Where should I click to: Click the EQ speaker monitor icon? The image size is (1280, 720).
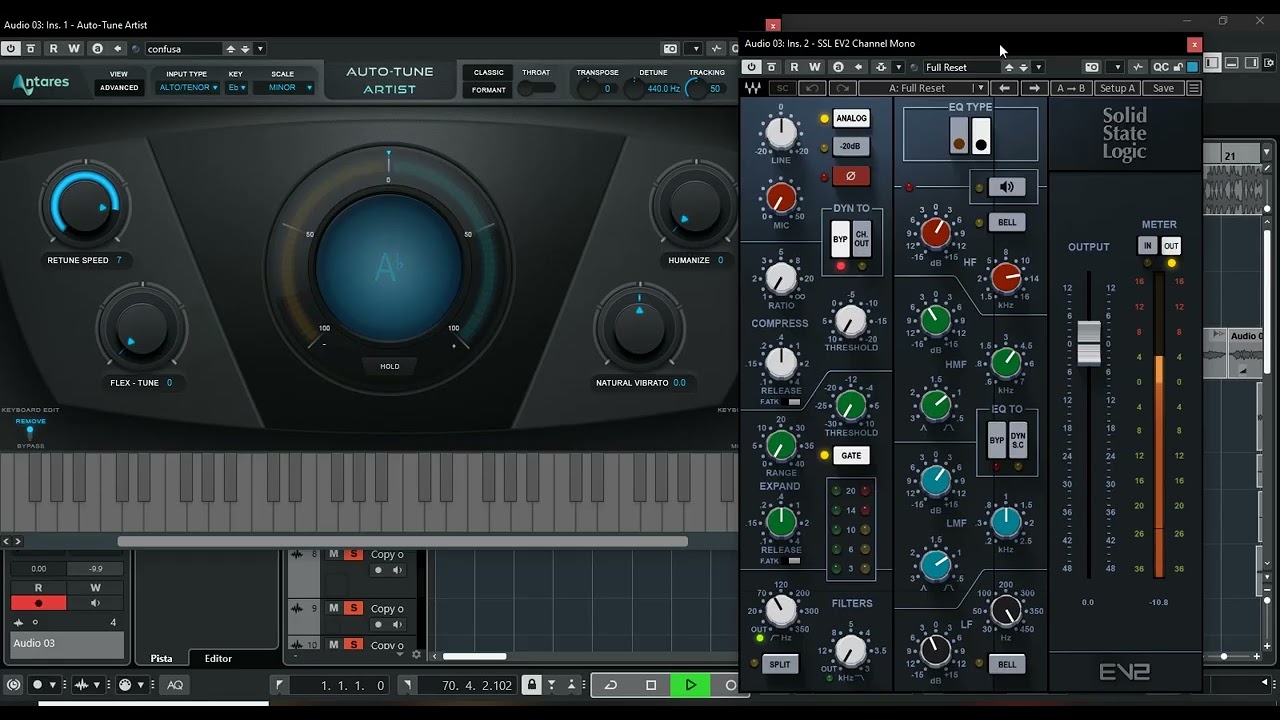coord(1007,187)
